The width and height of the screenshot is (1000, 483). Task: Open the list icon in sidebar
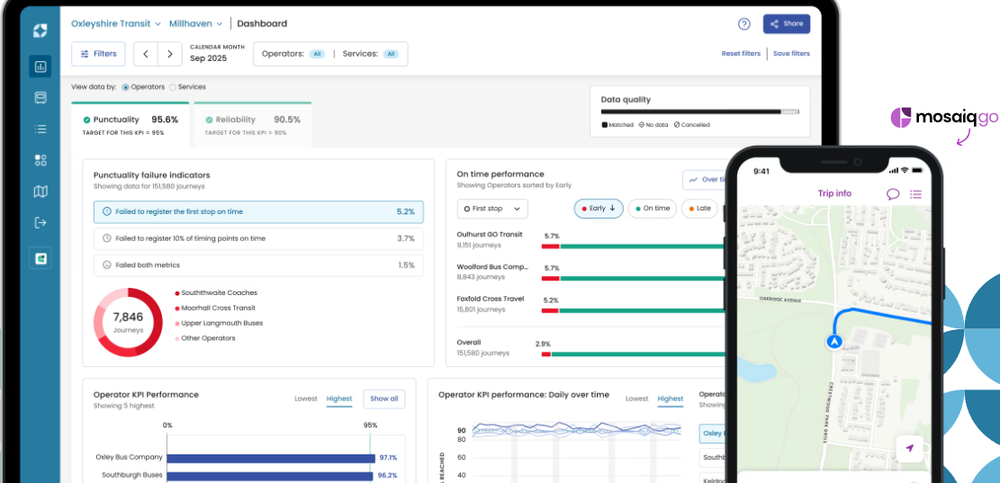point(40,129)
